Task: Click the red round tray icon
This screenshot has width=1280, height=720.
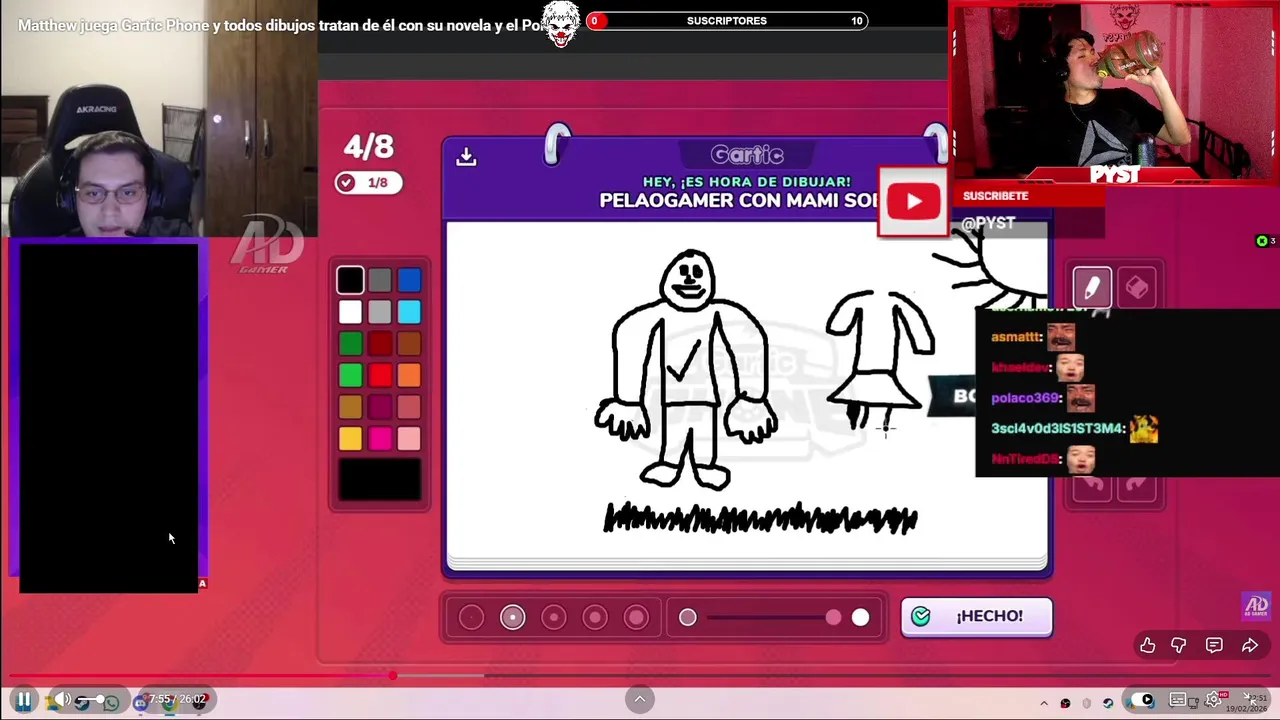Action: point(1065,703)
